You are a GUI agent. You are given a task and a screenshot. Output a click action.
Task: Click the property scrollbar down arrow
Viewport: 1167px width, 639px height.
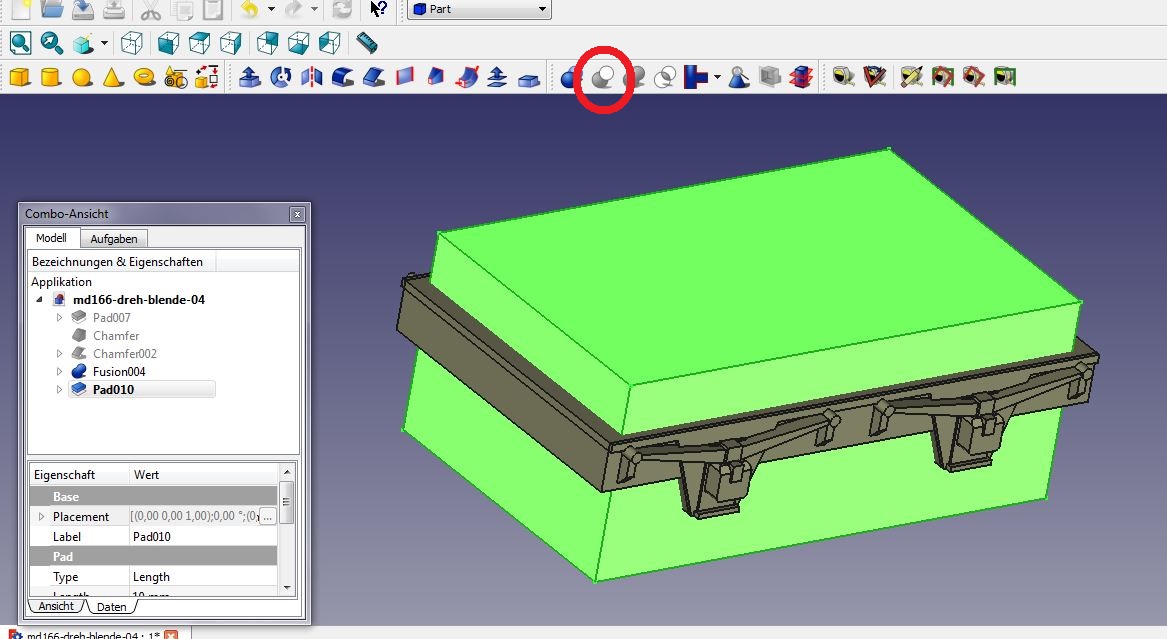click(287, 588)
